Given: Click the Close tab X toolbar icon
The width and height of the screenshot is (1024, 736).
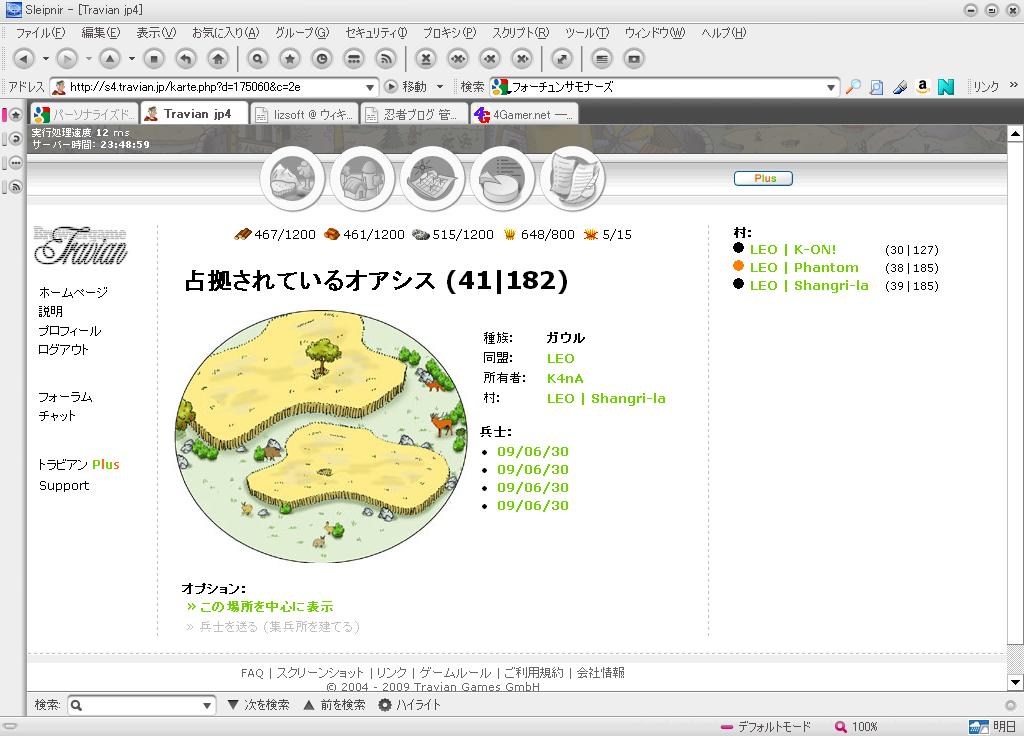Looking at the screenshot, I should coord(426,59).
